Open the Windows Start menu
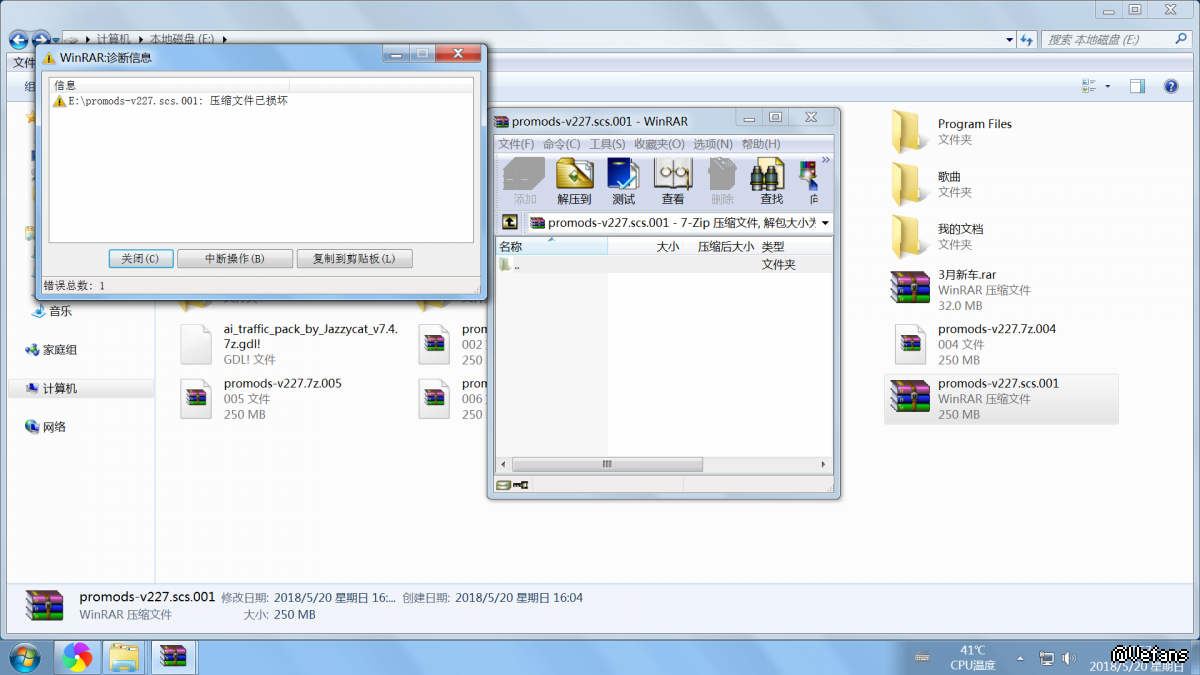Screen dimensions: 1200x675 pos(23,657)
